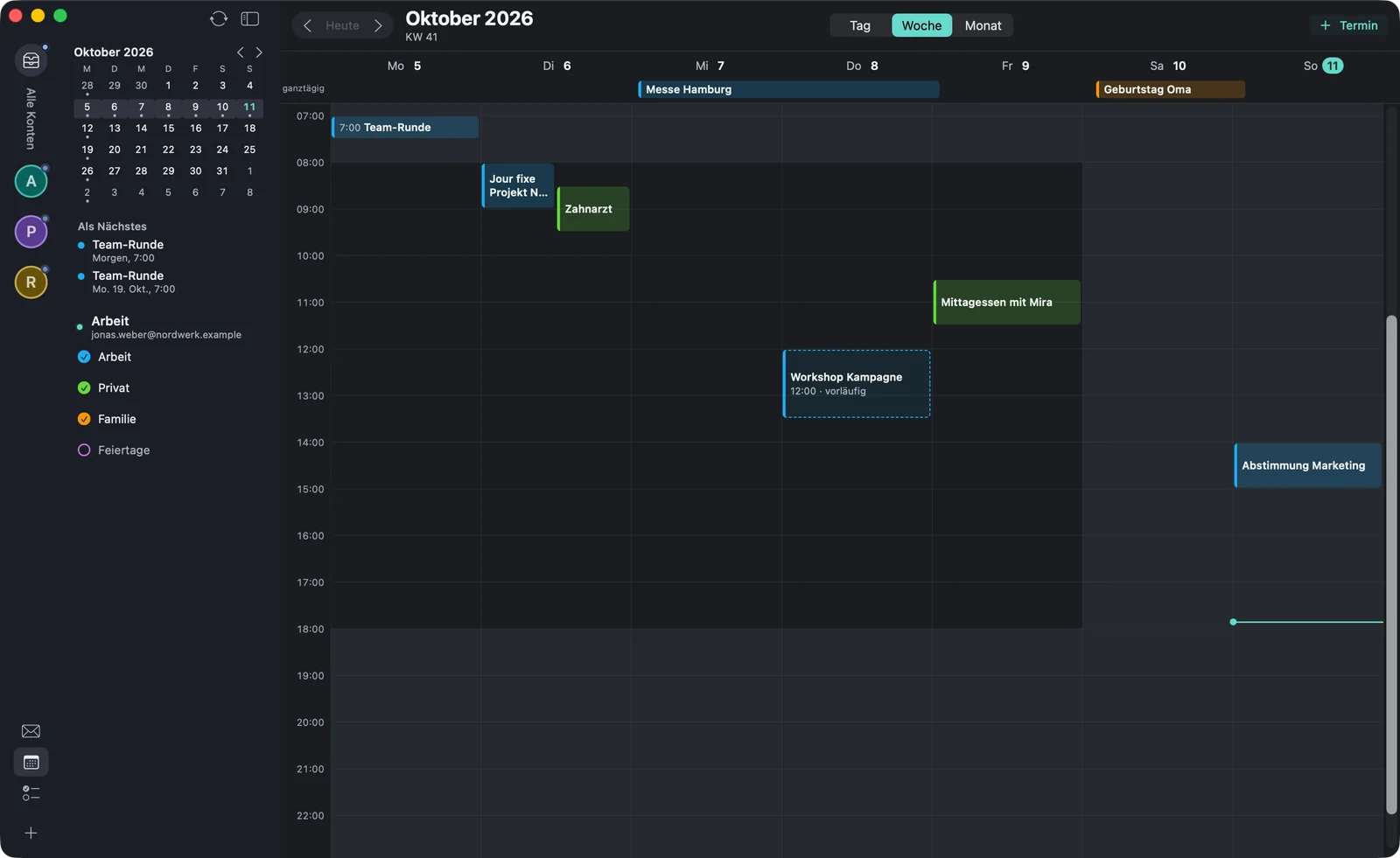Viewport: 1400px width, 858px height.
Task: Click the calendar vertical scrollbar
Action: point(1391,564)
